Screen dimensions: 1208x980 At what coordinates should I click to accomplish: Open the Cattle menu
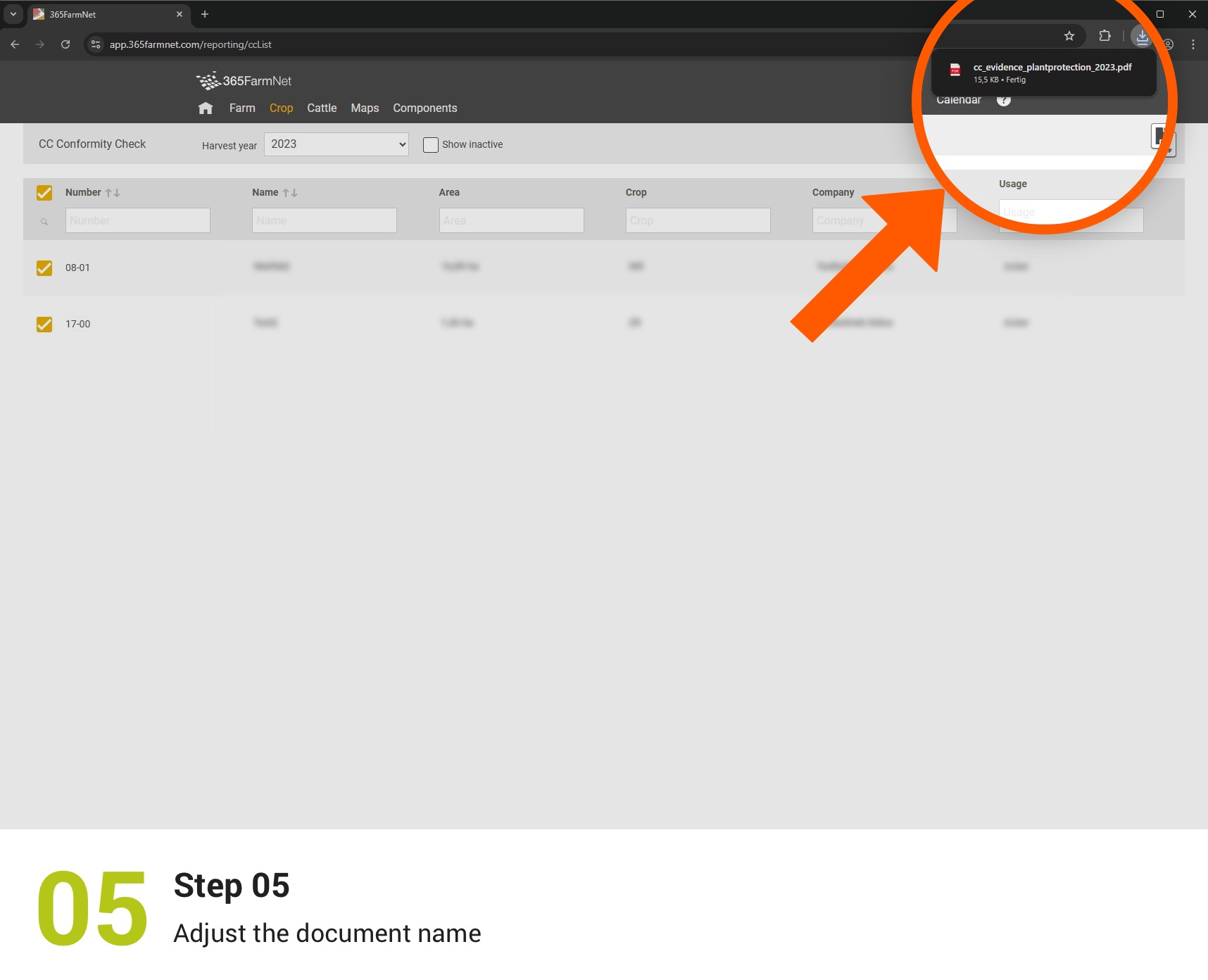point(322,108)
